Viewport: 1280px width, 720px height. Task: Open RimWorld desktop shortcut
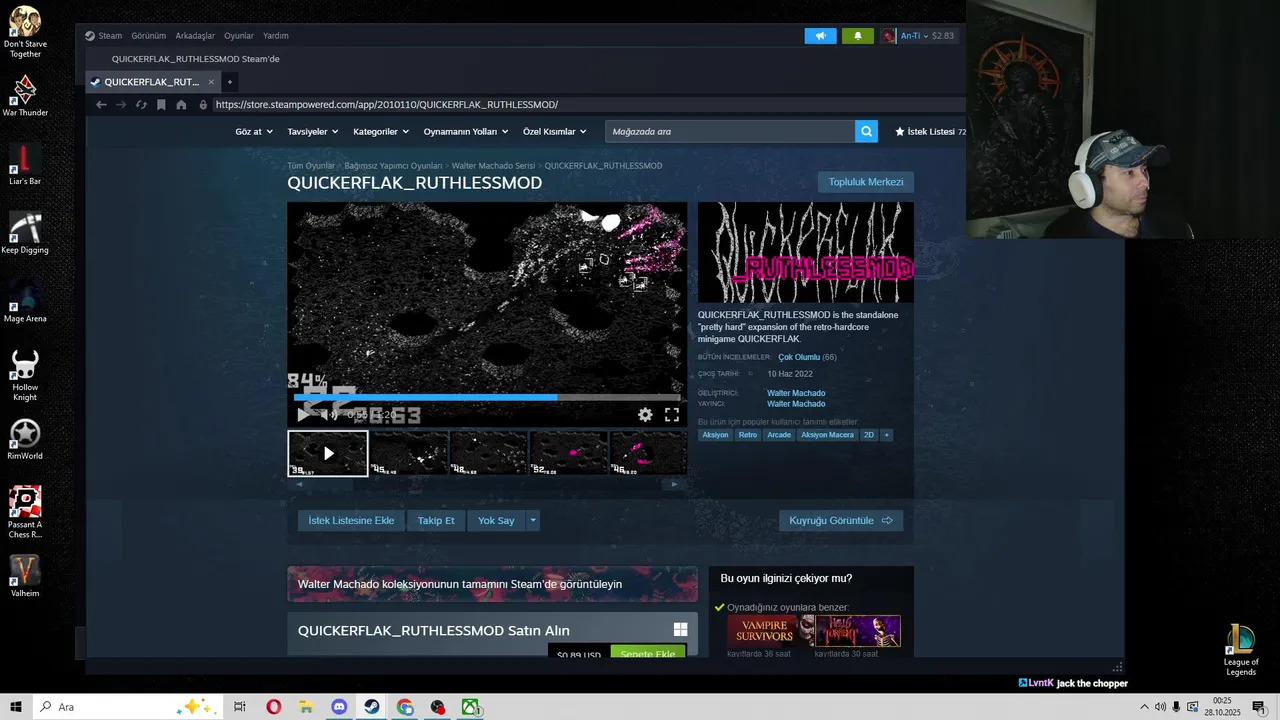tap(25, 439)
